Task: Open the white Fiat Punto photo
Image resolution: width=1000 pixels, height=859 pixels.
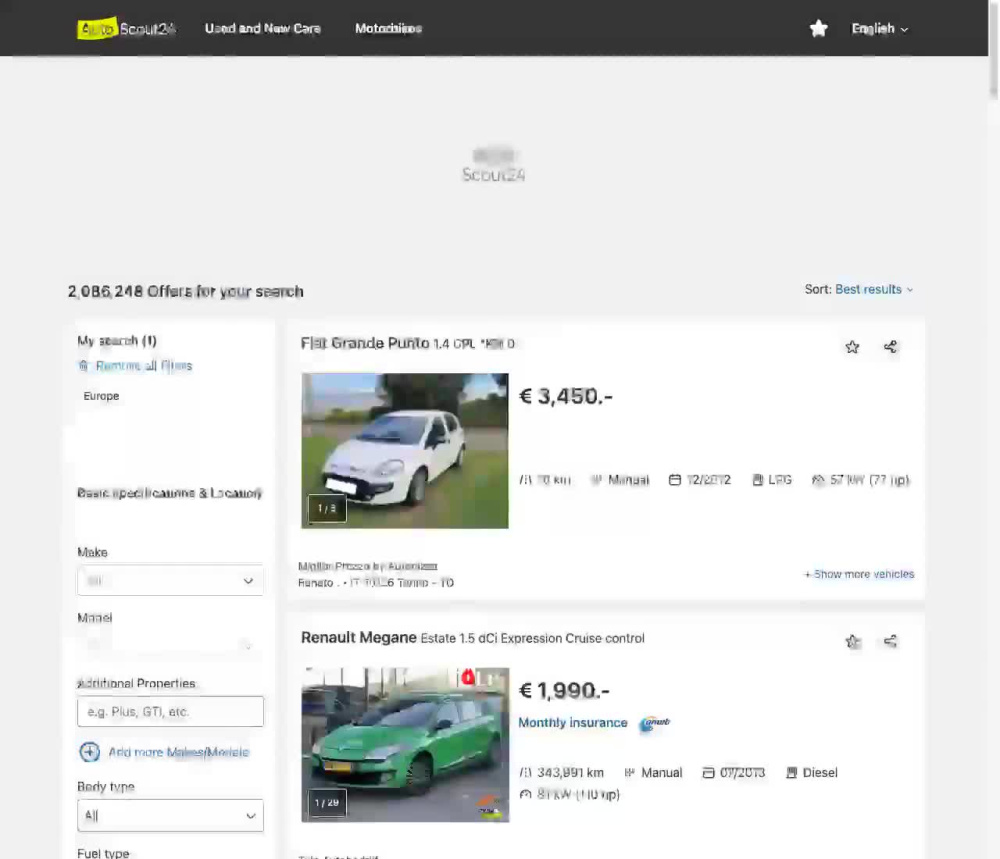Action: [x=405, y=450]
